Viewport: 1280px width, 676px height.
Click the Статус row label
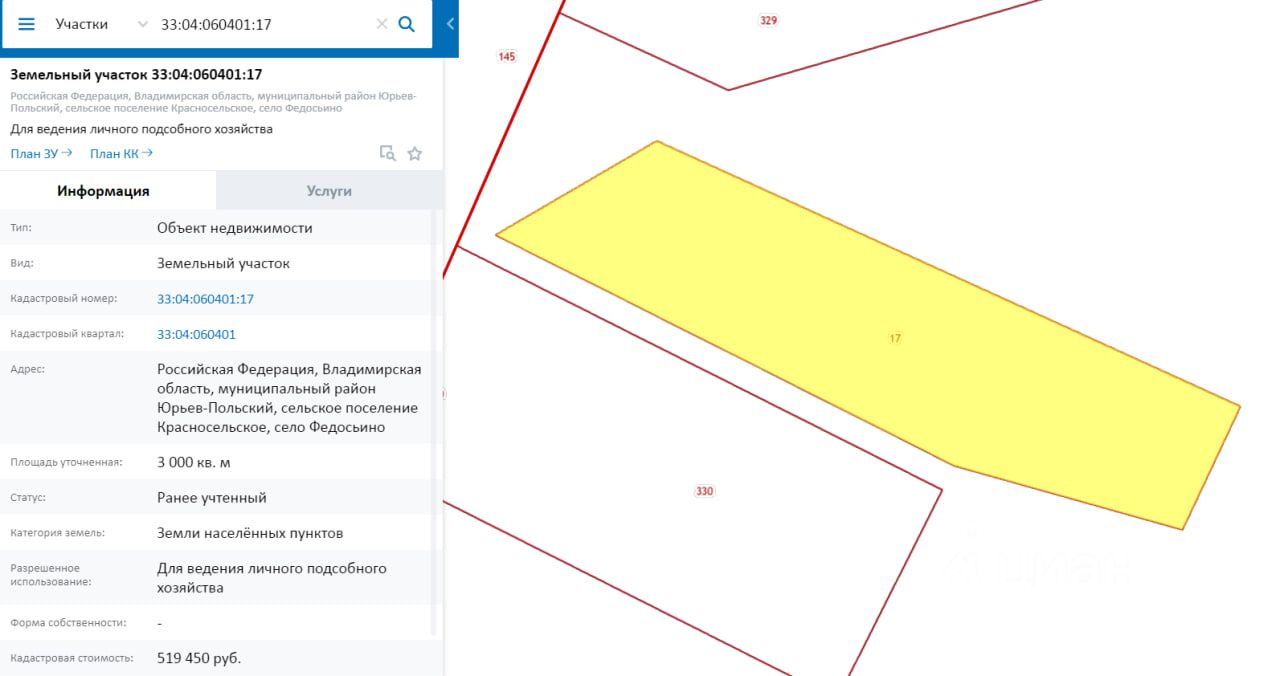click(x=28, y=497)
